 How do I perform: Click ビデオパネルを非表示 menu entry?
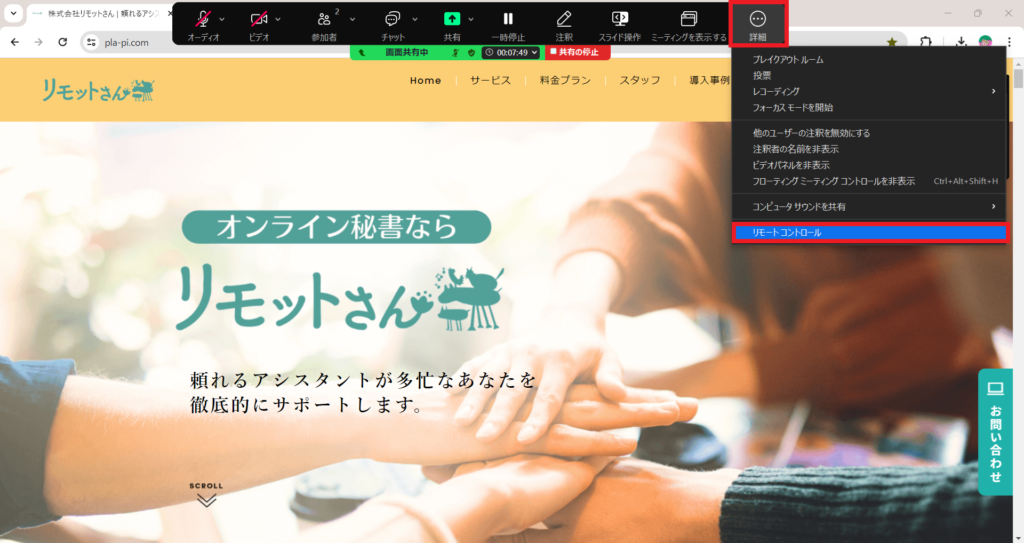[790, 165]
